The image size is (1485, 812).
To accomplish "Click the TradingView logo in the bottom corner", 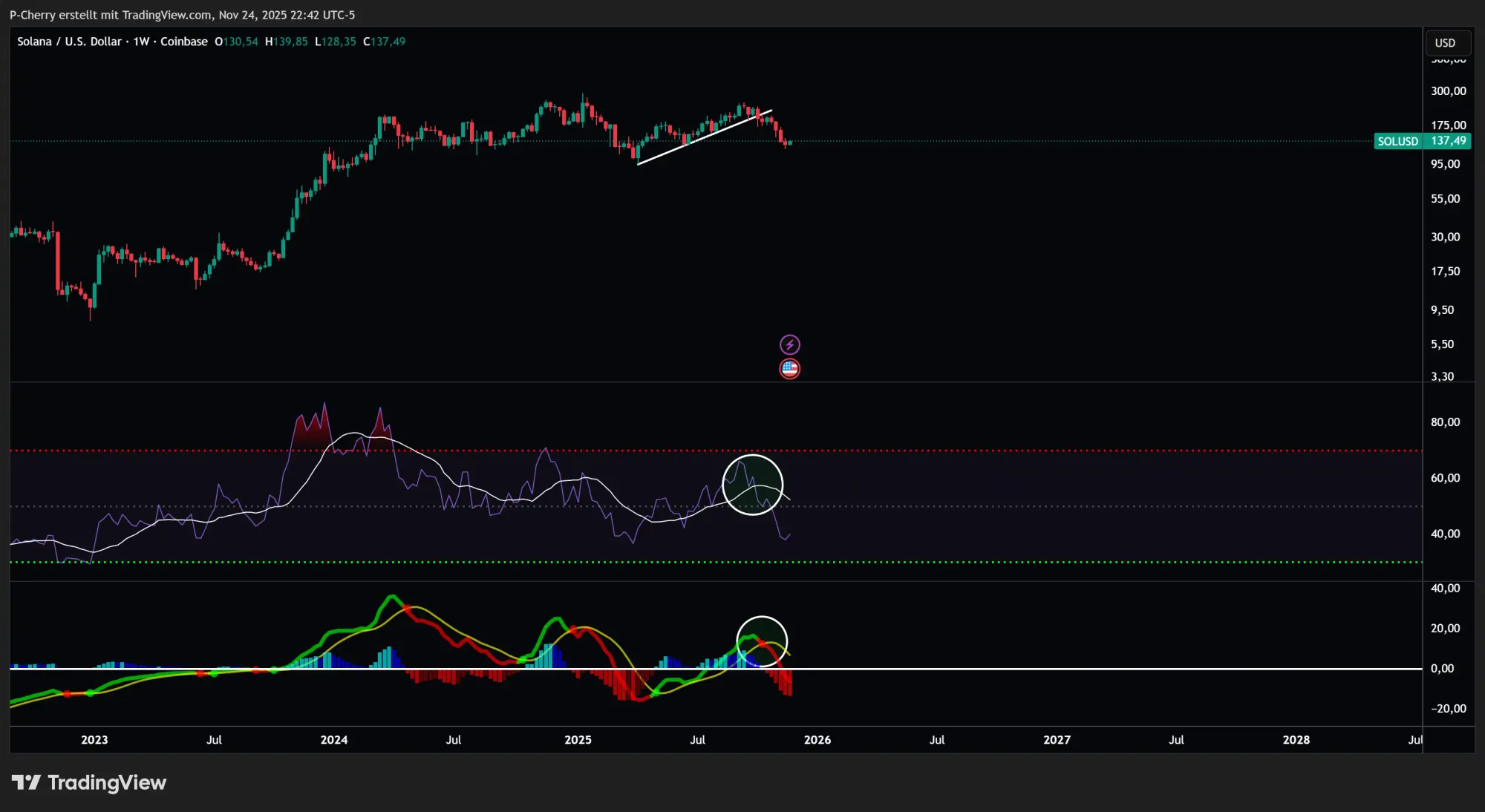I will tap(88, 782).
